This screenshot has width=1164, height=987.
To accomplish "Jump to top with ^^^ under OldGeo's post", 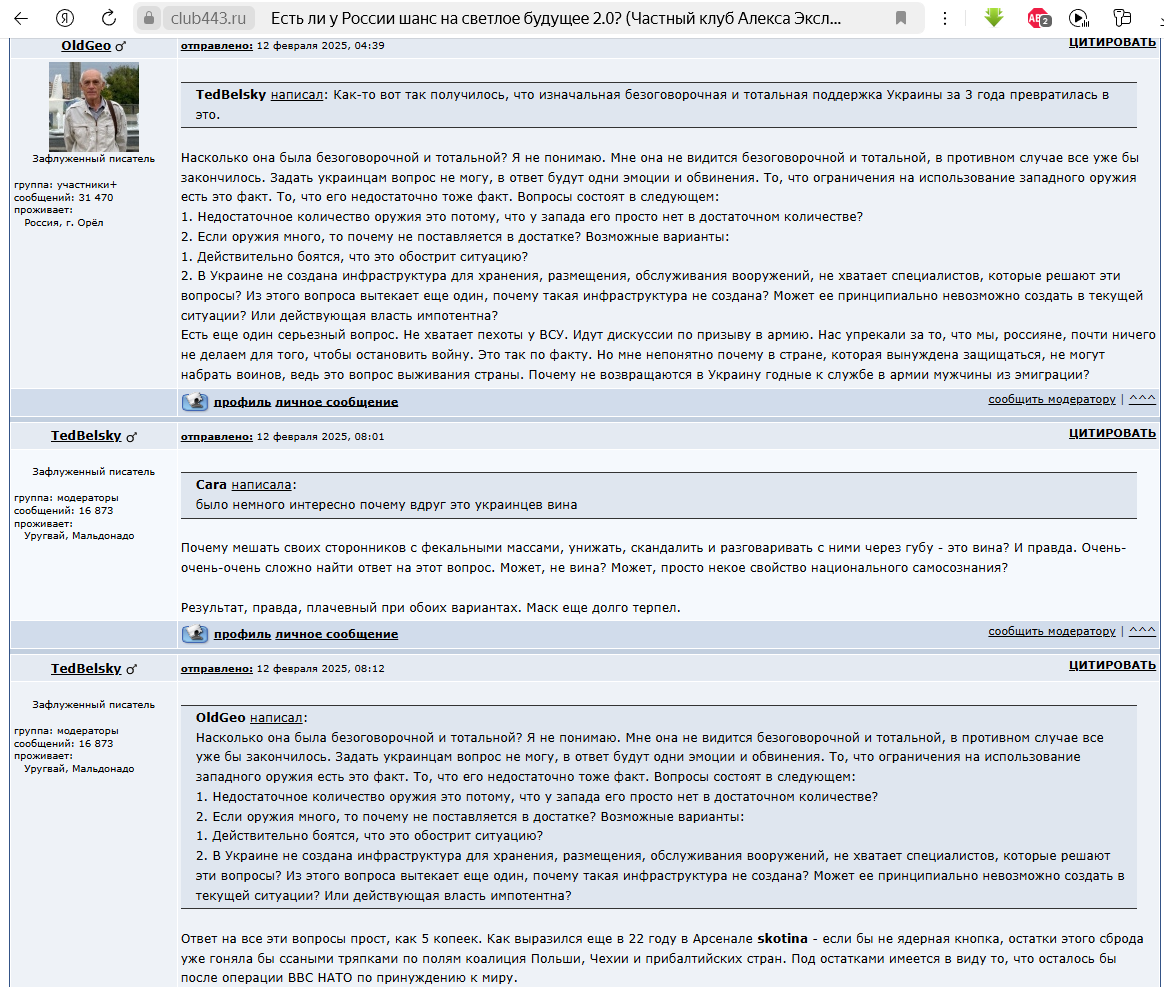I will [1142, 399].
